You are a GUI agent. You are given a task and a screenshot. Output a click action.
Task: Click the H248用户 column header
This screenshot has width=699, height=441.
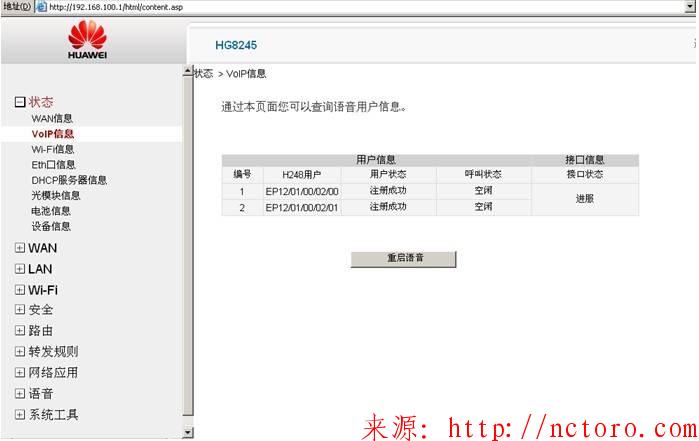301,174
